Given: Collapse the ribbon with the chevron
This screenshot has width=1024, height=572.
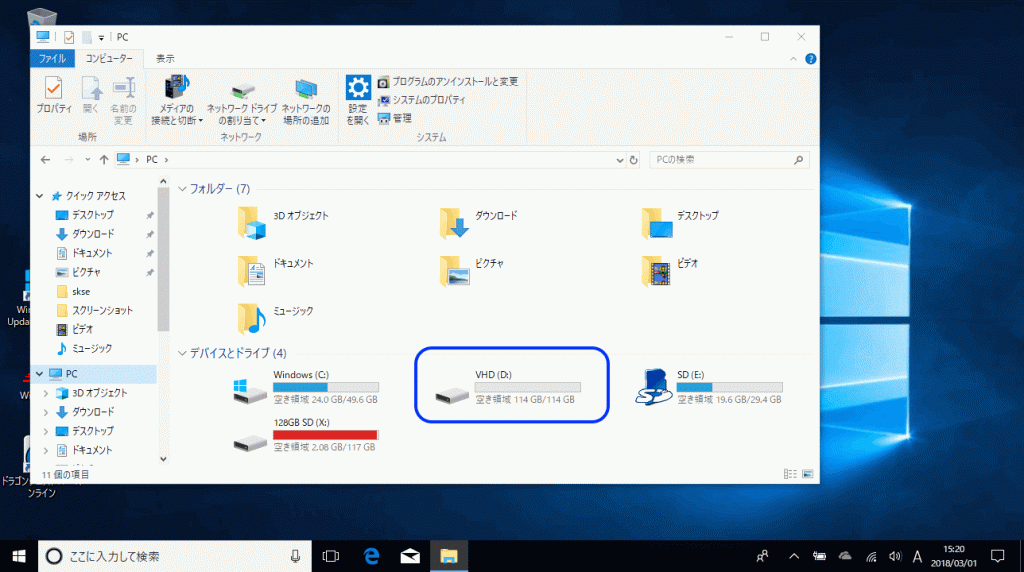Looking at the screenshot, I should click(x=793, y=59).
